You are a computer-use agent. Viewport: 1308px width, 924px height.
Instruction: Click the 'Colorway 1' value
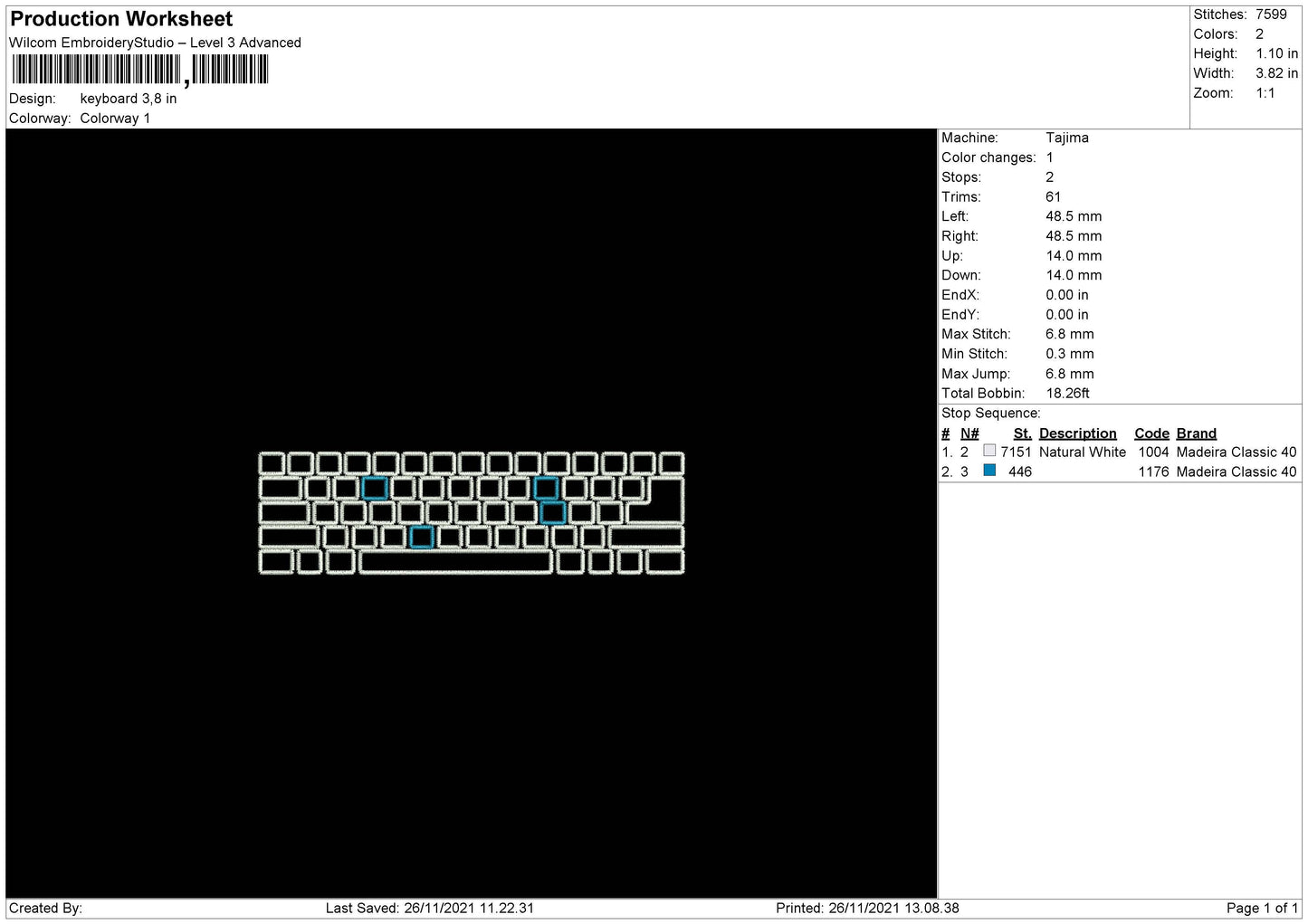115,119
